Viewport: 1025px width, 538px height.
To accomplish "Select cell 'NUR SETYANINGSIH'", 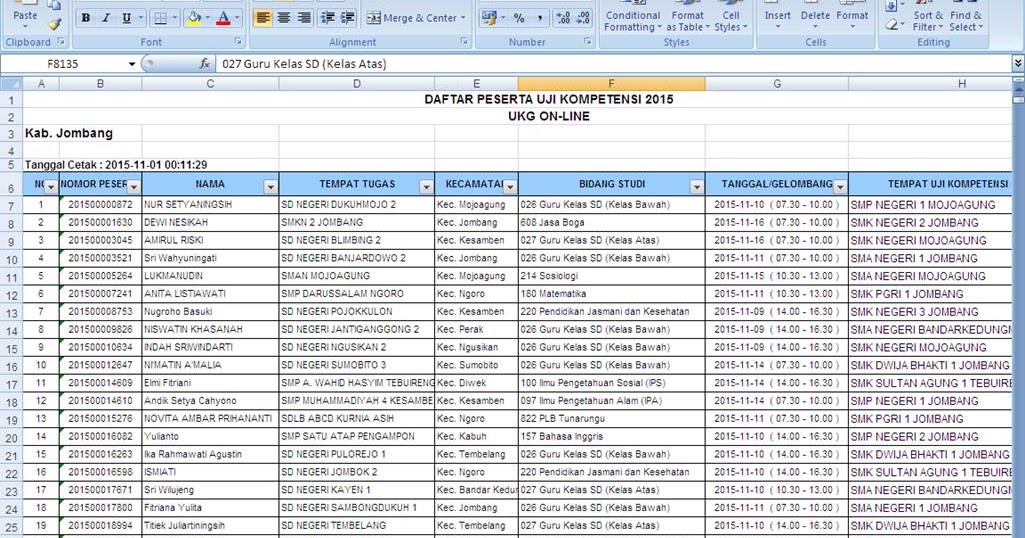I will tap(210, 205).
